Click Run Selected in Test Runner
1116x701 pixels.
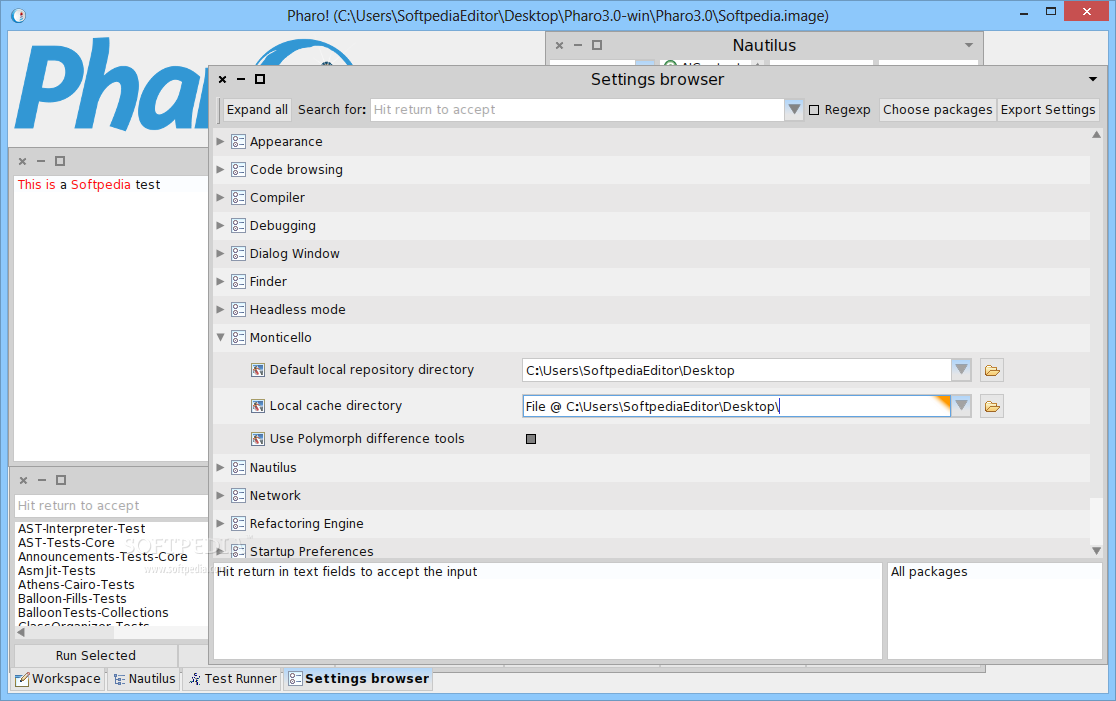[96, 655]
